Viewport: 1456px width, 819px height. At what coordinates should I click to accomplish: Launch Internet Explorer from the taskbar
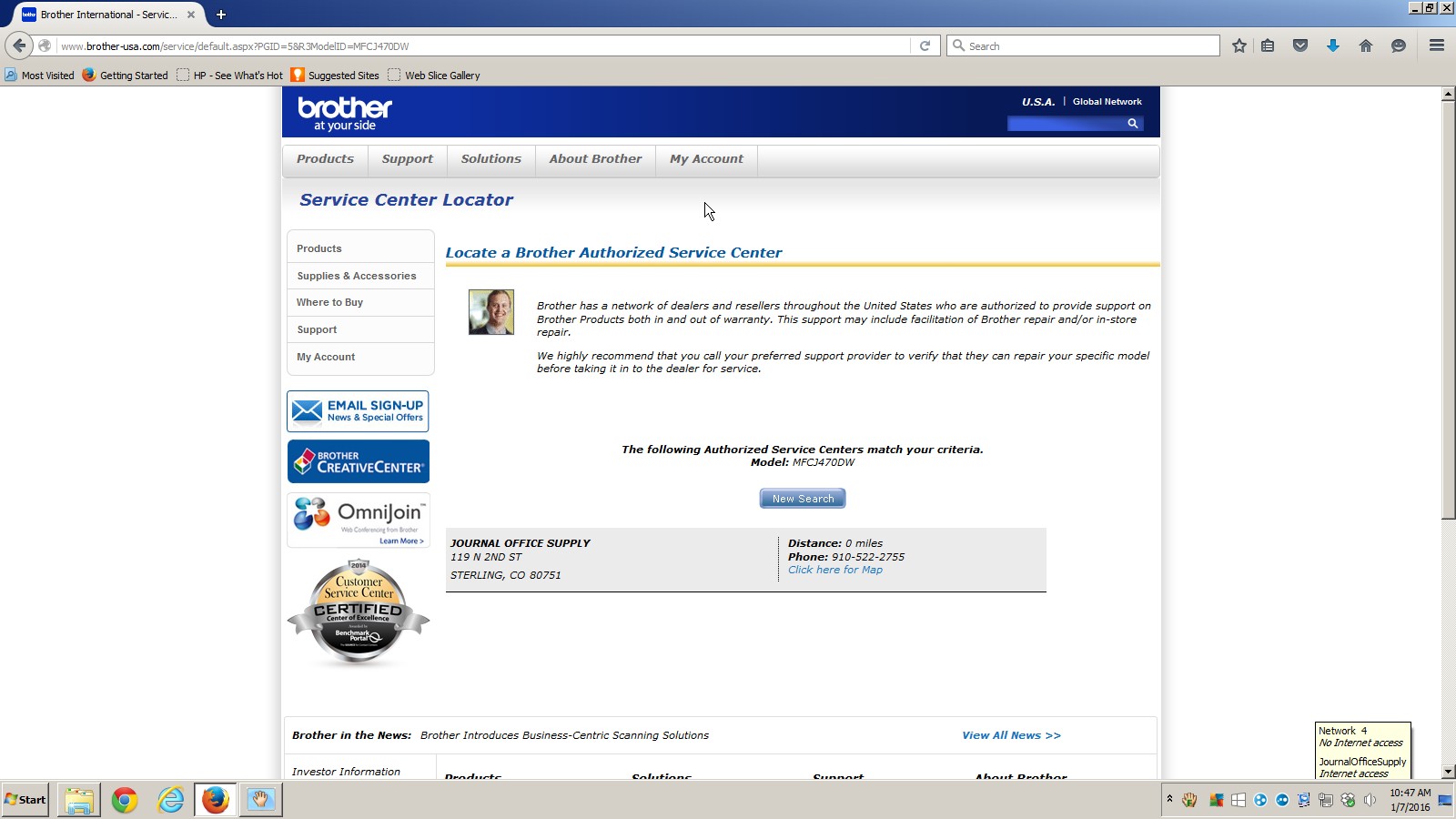(170, 800)
